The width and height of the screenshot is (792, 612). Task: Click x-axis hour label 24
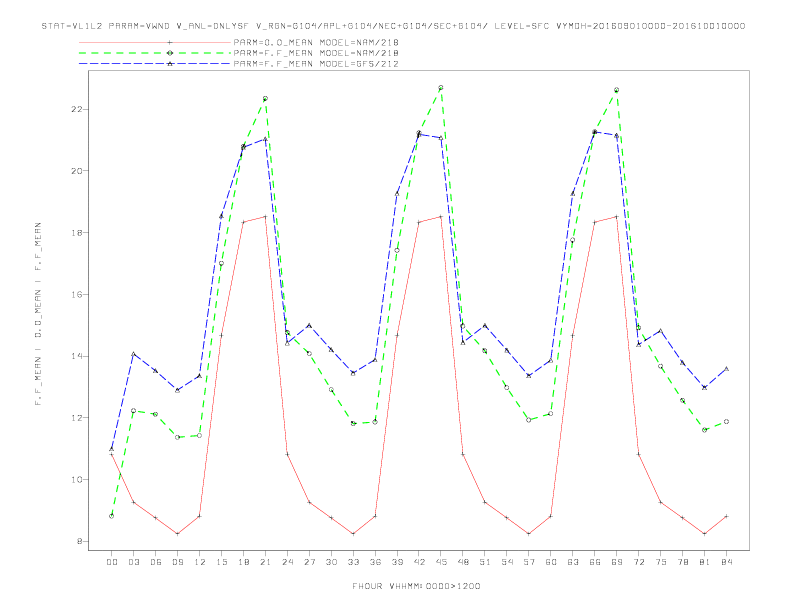click(287, 562)
